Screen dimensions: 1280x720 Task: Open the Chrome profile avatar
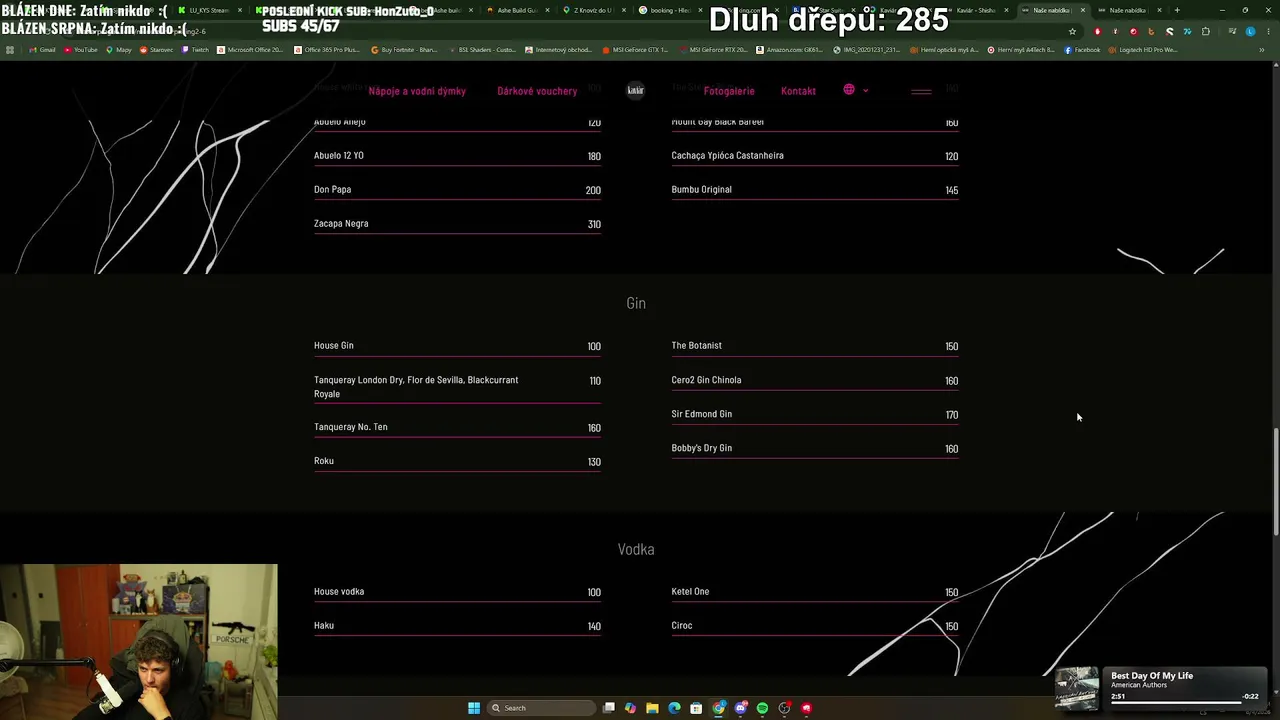[1250, 31]
